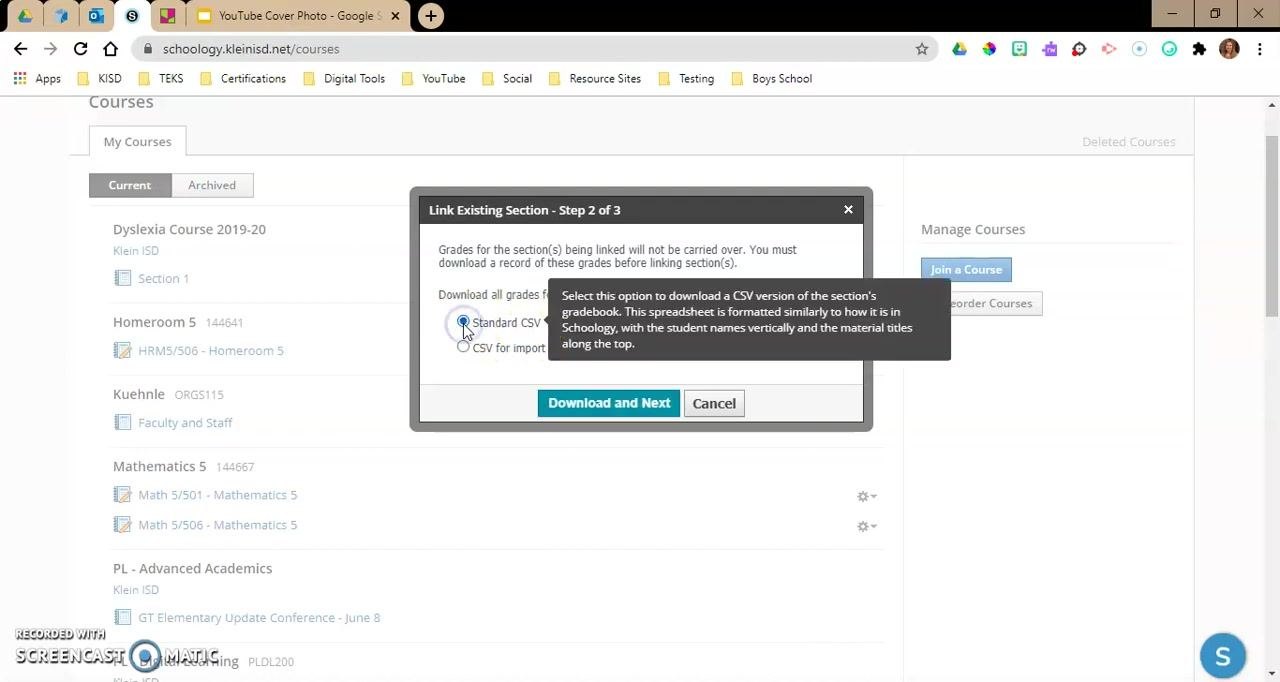Open the YouTube bookmarks folder
Viewport: 1280px width, 682px height.
[433, 78]
